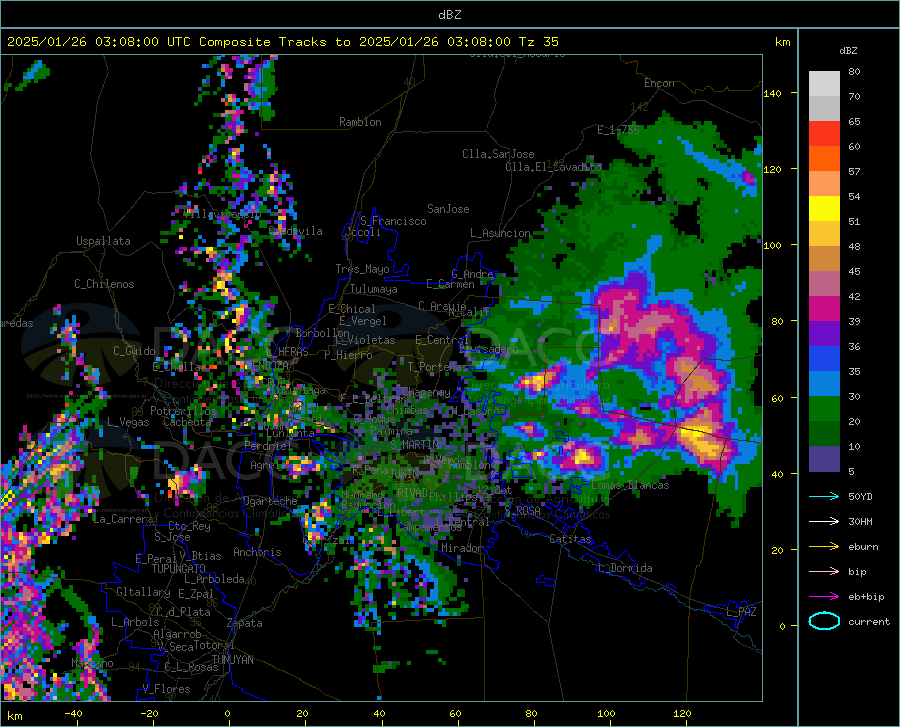This screenshot has height=727, width=900.
Task: Click the 'C_Chilenos' map label
Action: tap(104, 284)
